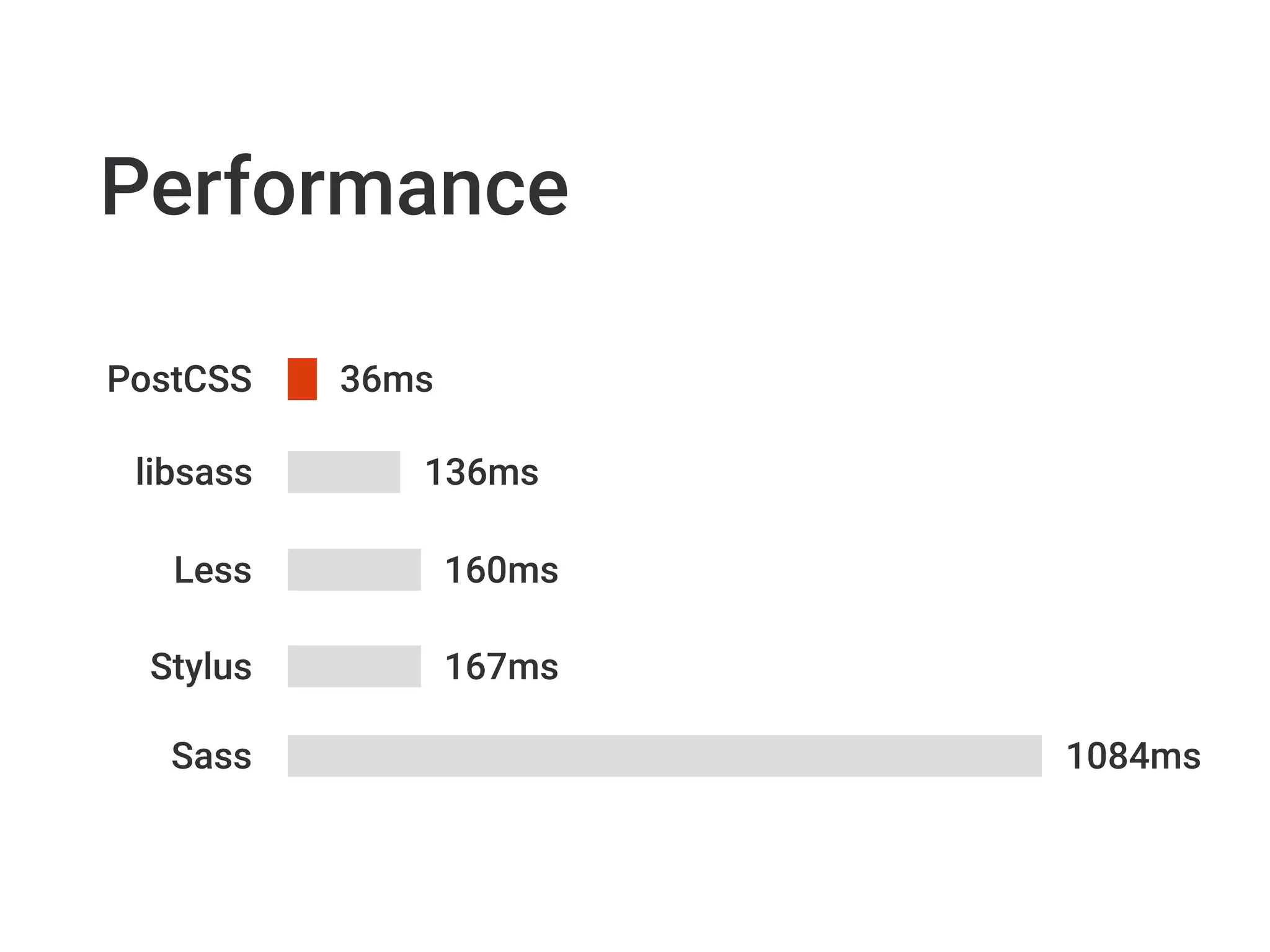The width and height of the screenshot is (1270, 952).
Task: Click the 1084ms value
Action: (x=1133, y=756)
